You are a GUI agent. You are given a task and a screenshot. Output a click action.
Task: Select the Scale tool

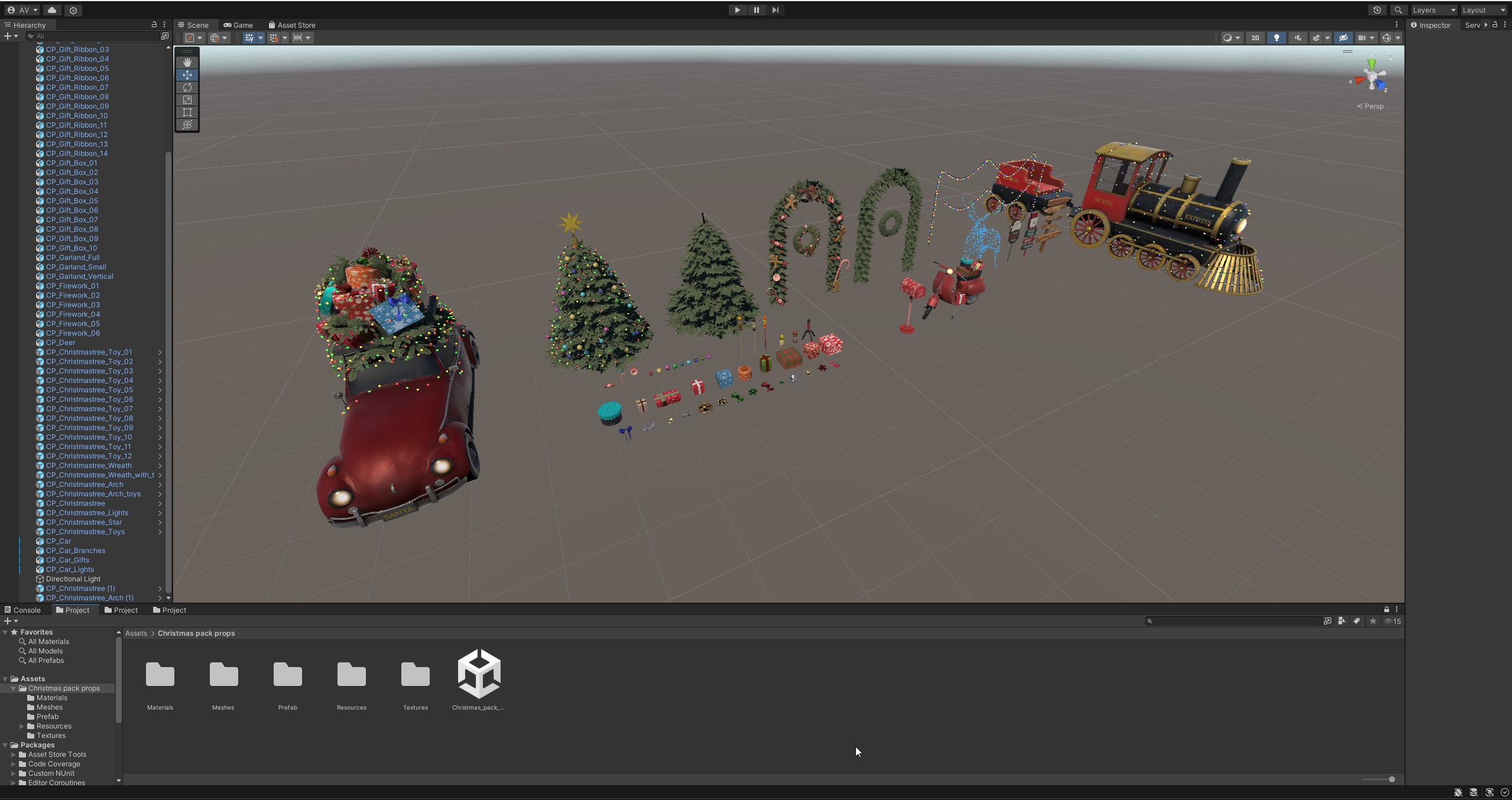[187, 100]
